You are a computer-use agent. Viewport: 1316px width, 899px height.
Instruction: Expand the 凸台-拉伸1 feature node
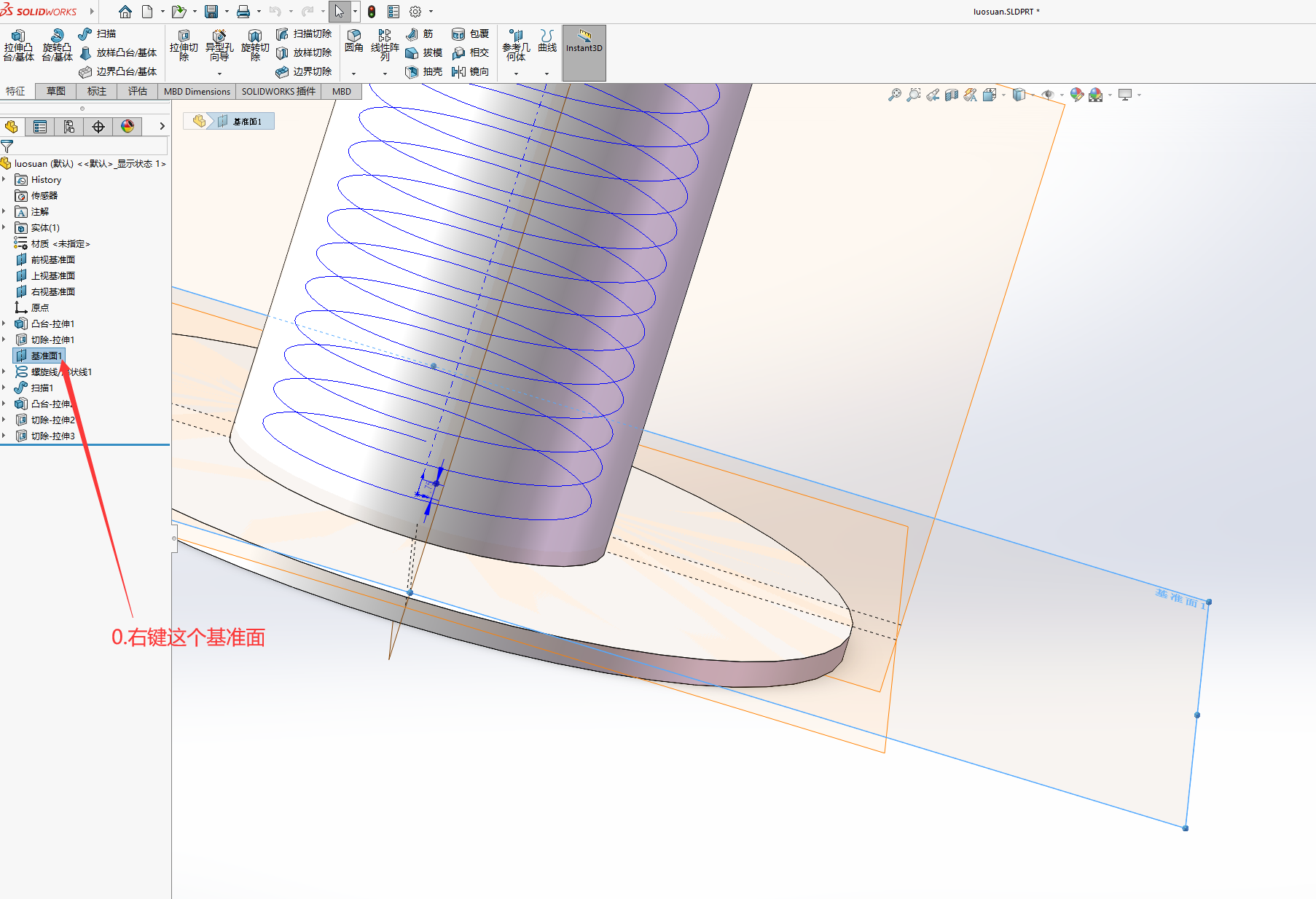pos(4,323)
